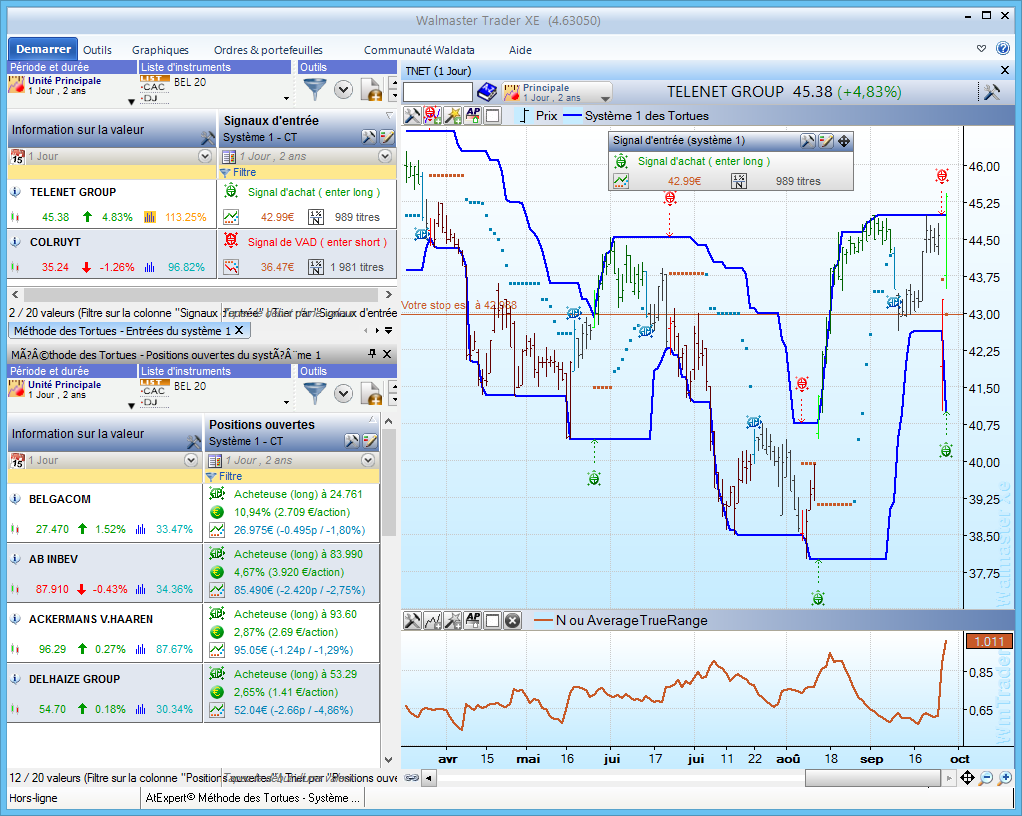Close the Entrées du système 1 tab
The image size is (1022, 816).
point(239,330)
